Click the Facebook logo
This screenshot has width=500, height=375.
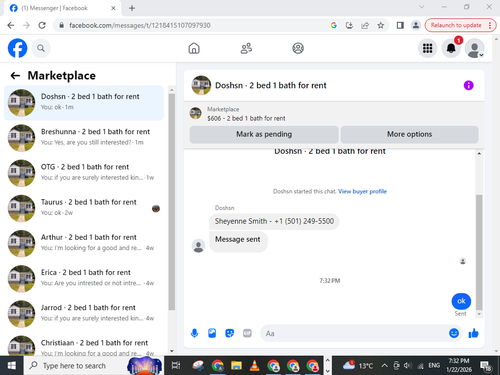point(17,48)
